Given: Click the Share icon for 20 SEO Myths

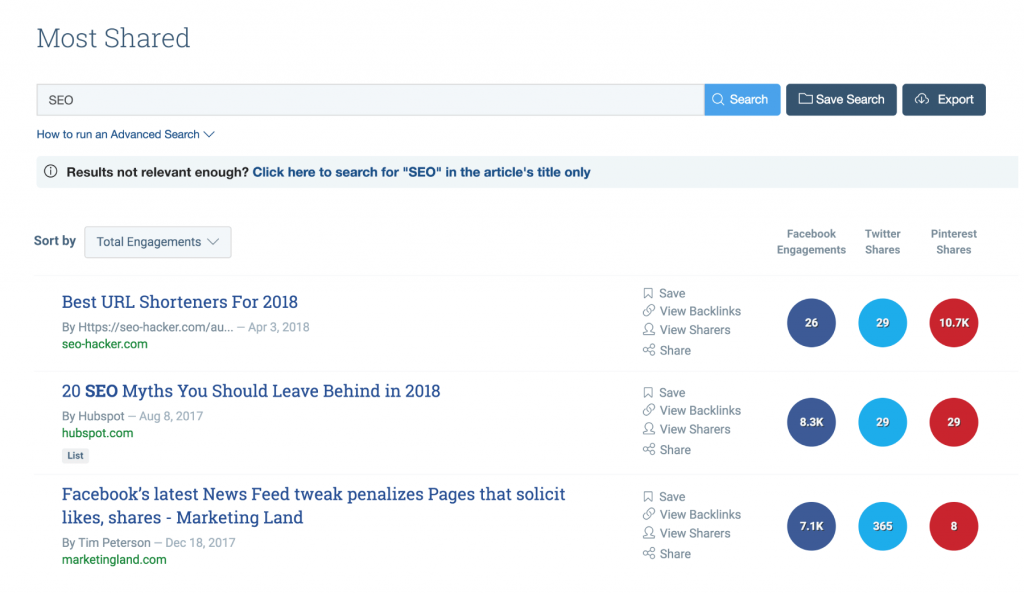Looking at the screenshot, I should click(648, 449).
